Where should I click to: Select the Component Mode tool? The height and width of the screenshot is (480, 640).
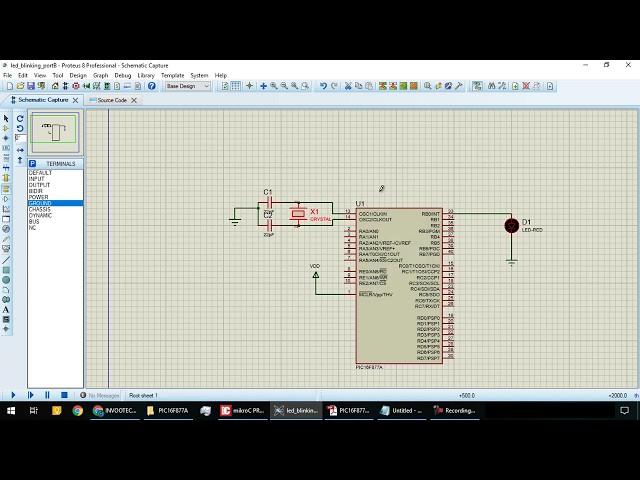coord(6,128)
